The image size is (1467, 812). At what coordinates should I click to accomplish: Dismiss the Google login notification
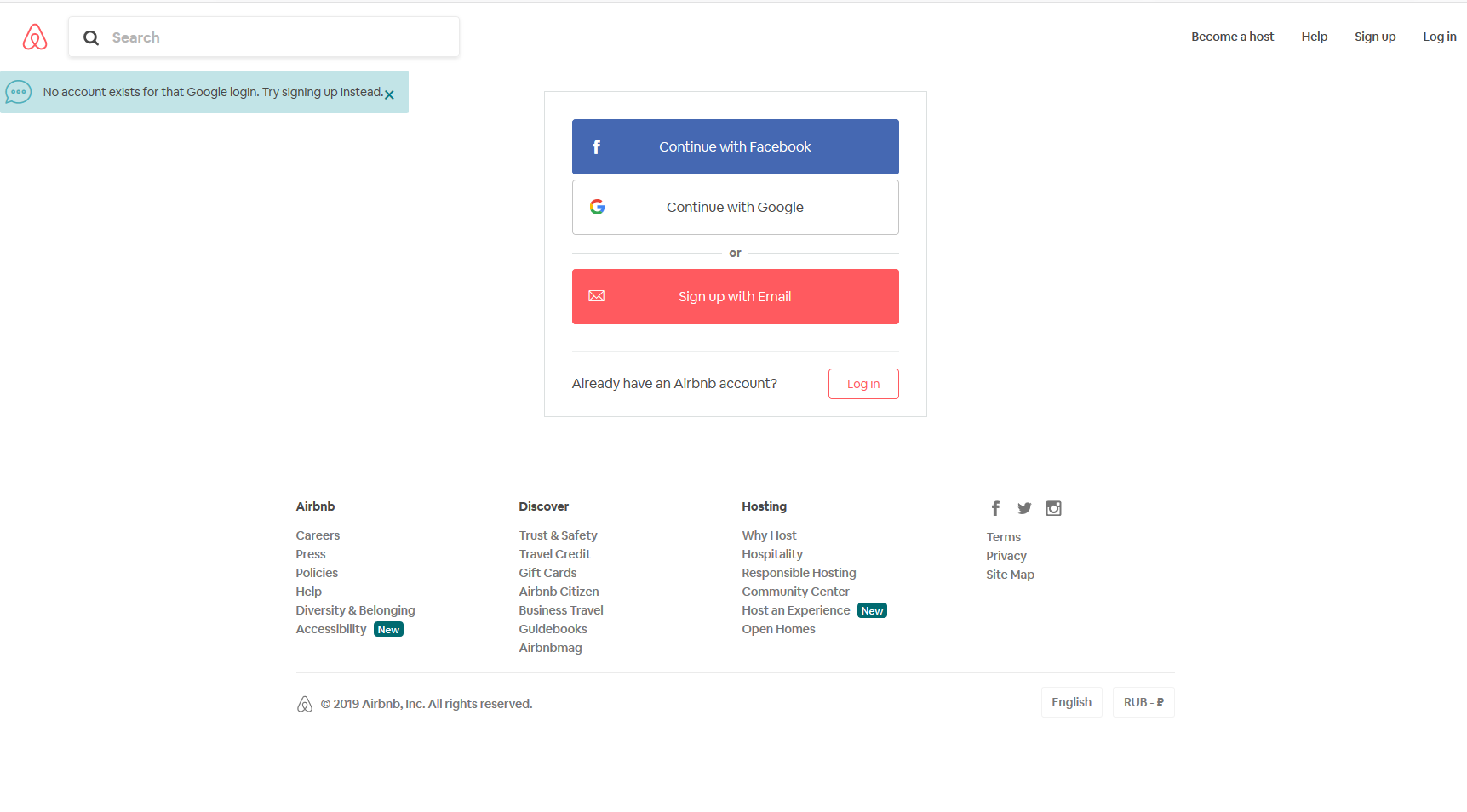click(389, 94)
